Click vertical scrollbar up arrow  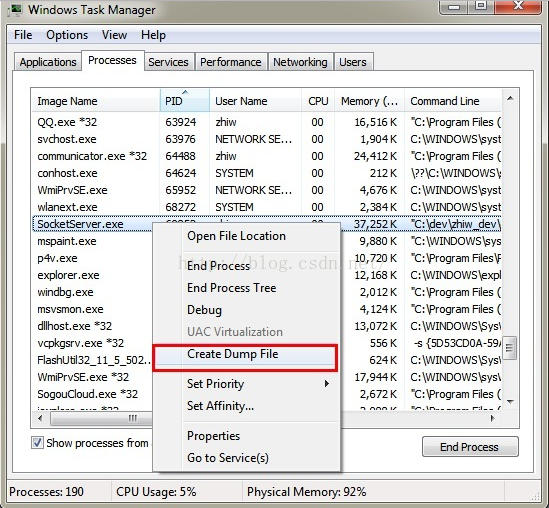pos(510,98)
